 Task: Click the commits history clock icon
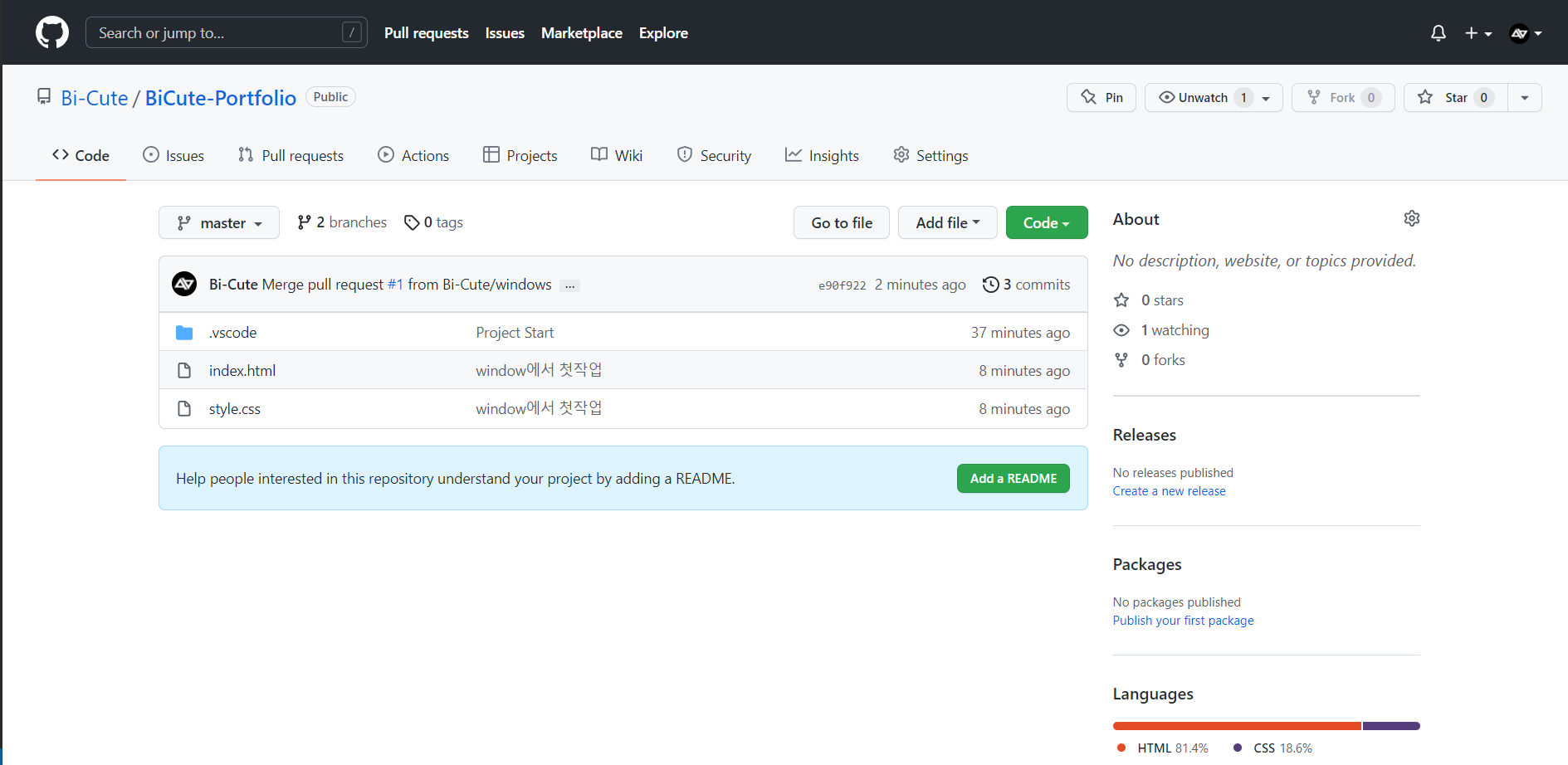[990, 285]
